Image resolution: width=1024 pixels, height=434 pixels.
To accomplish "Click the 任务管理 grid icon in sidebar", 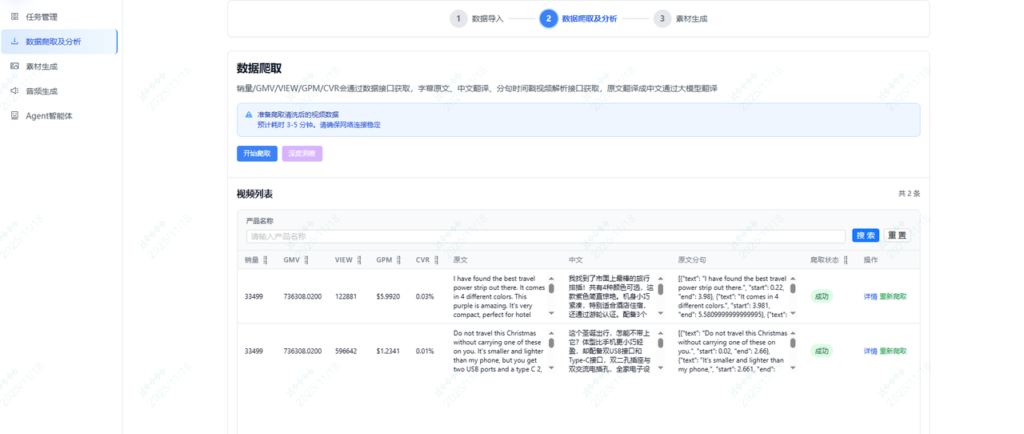I will point(14,16).
